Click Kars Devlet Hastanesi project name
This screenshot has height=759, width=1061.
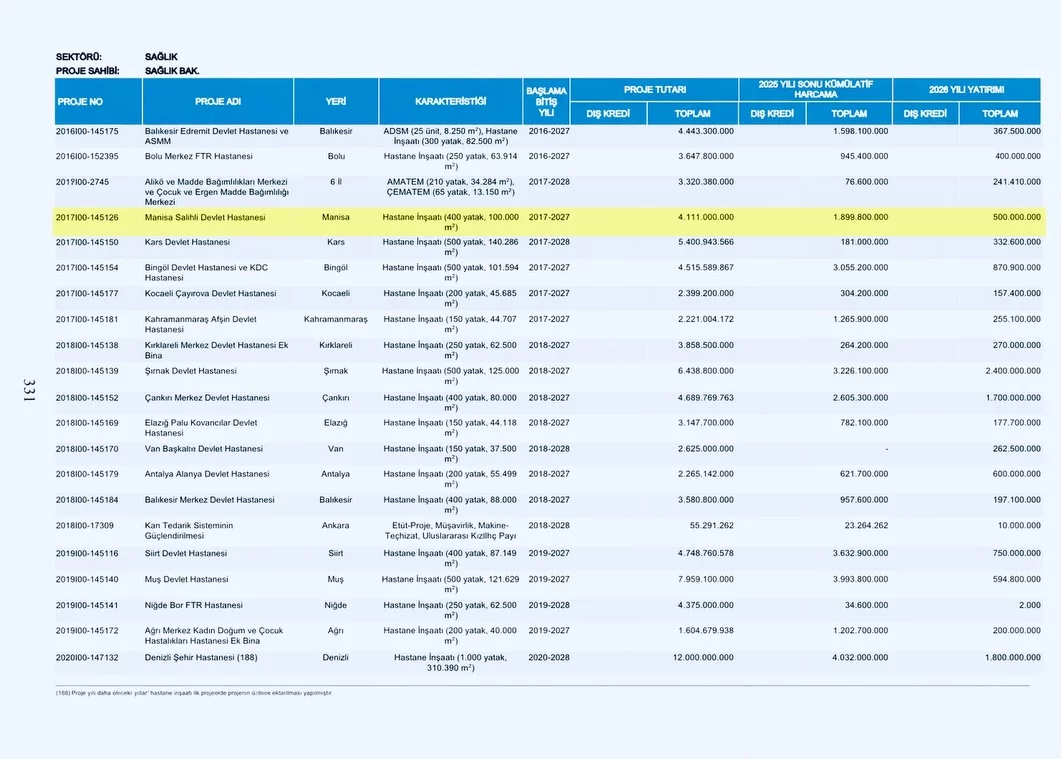(187, 242)
